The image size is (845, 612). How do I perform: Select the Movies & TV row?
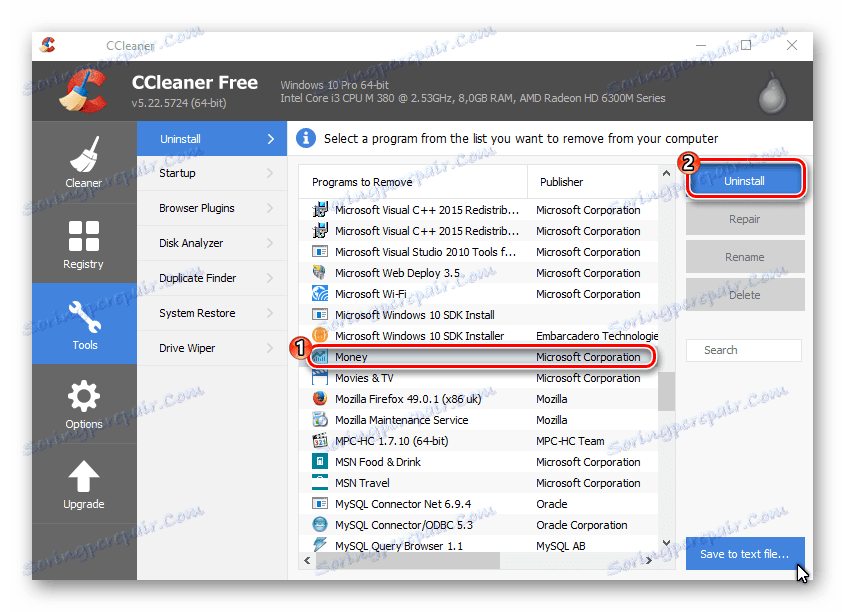coord(479,378)
